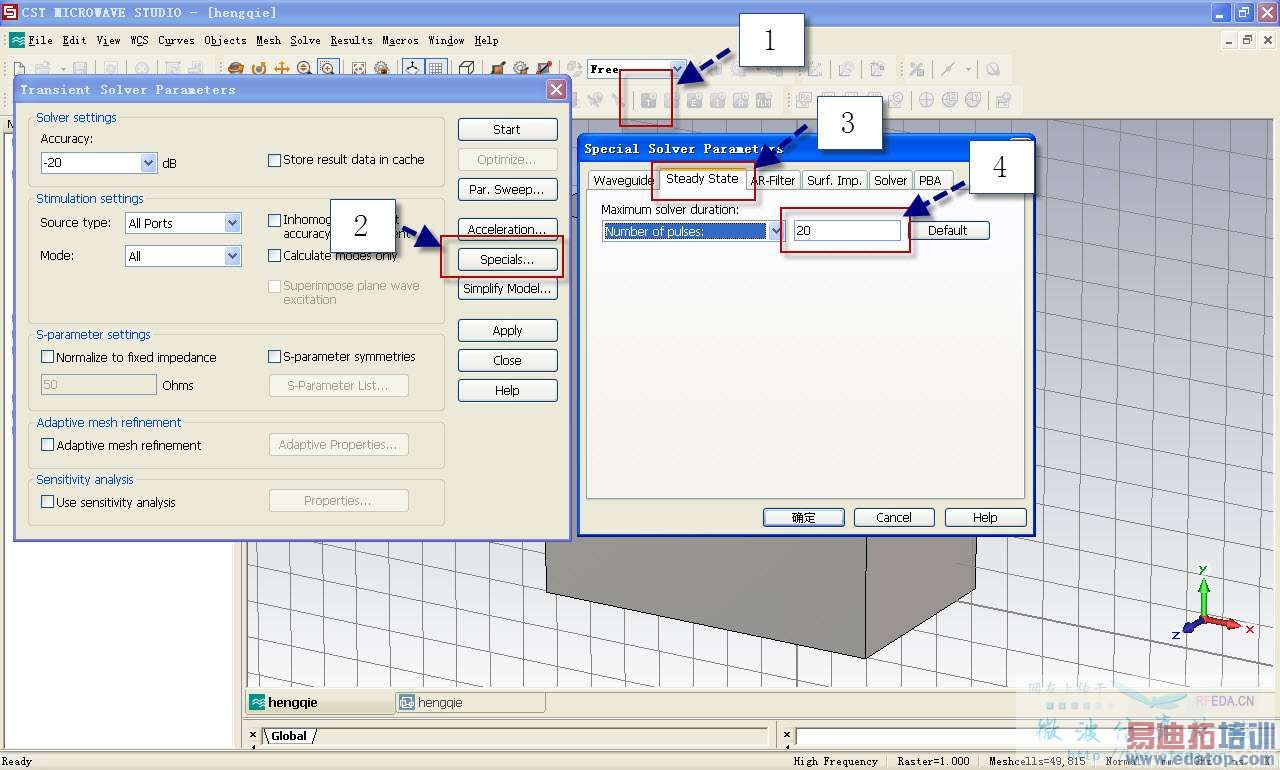
Task: Toggle the coordinate axes display icon
Action: [412, 69]
